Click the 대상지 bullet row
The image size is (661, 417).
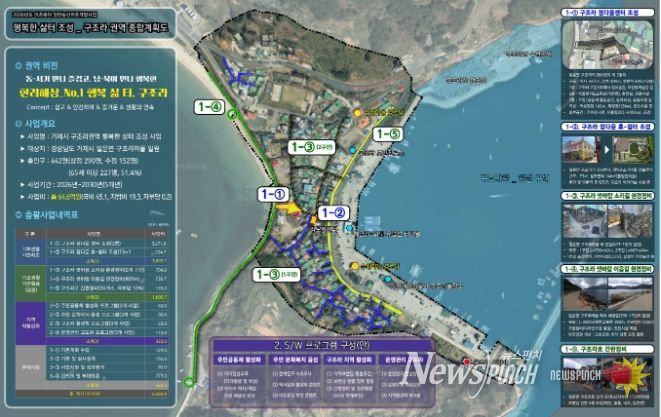click(89, 148)
